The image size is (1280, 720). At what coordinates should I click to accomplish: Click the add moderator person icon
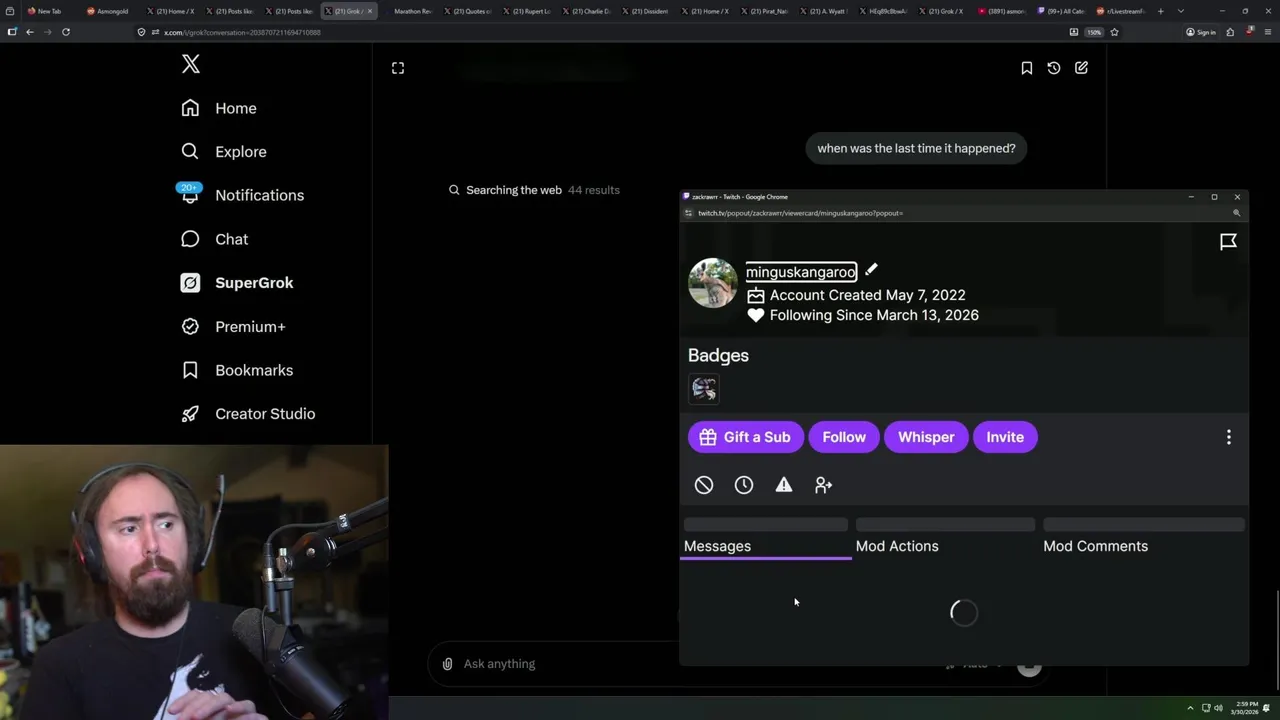823,485
